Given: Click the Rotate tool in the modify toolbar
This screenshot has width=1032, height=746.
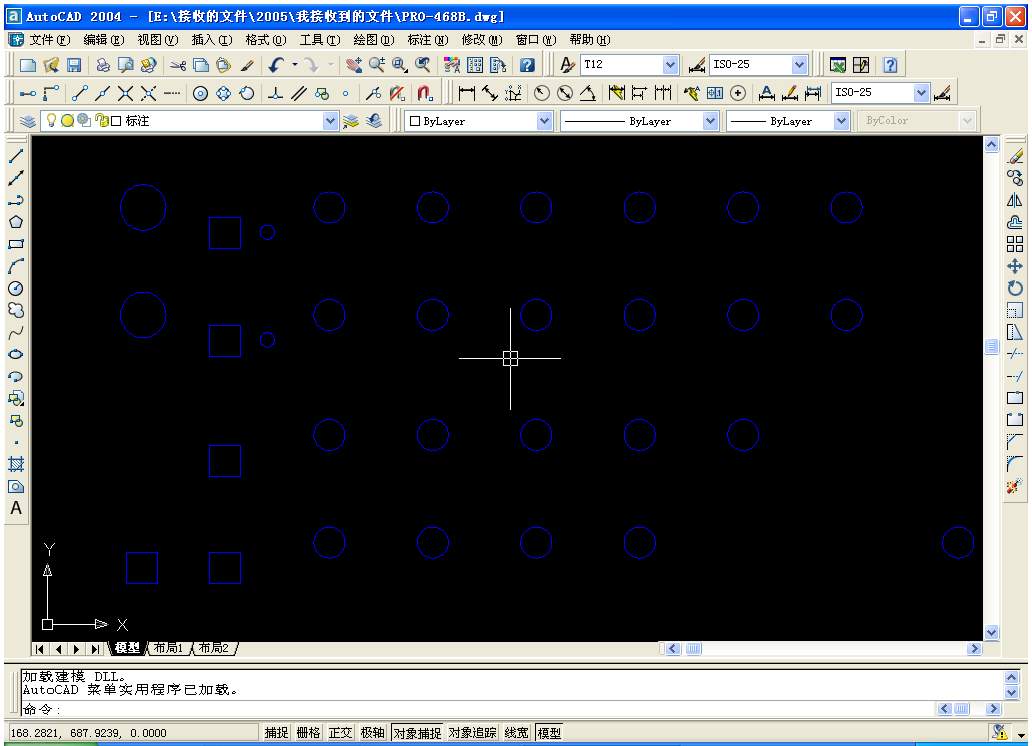Looking at the screenshot, I should (x=1015, y=288).
